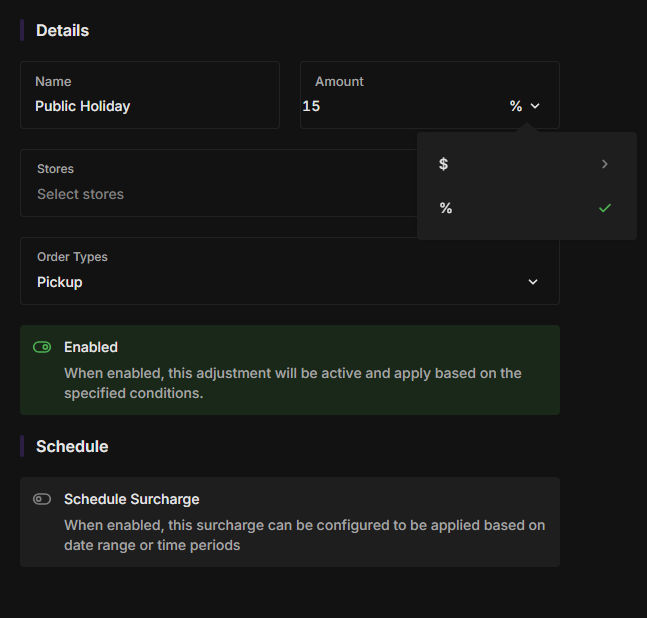Select the $ option in the unit menu
This screenshot has height=618, width=647.
pos(444,164)
